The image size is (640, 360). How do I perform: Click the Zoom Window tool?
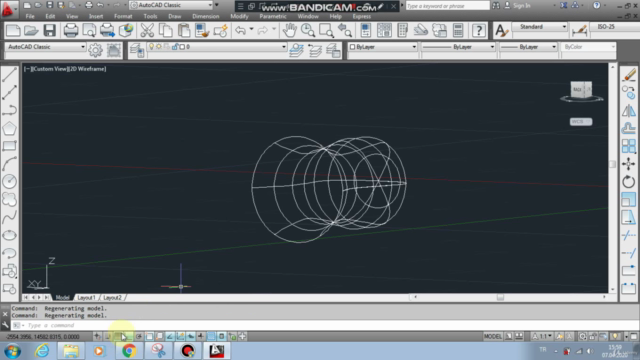coord(327,31)
